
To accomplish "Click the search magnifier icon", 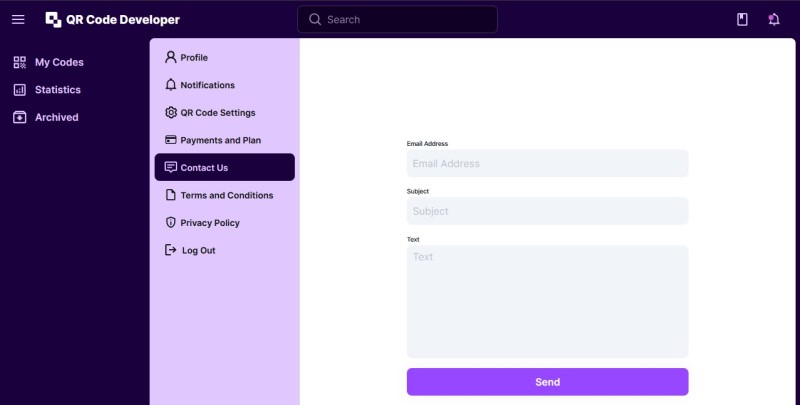I will tap(315, 19).
